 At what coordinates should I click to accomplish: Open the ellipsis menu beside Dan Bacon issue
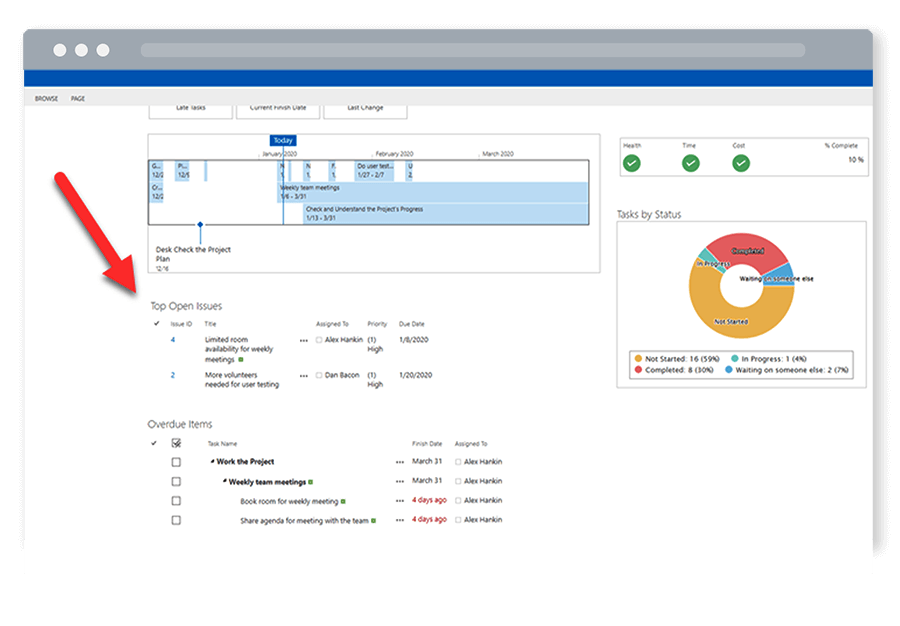[304, 375]
